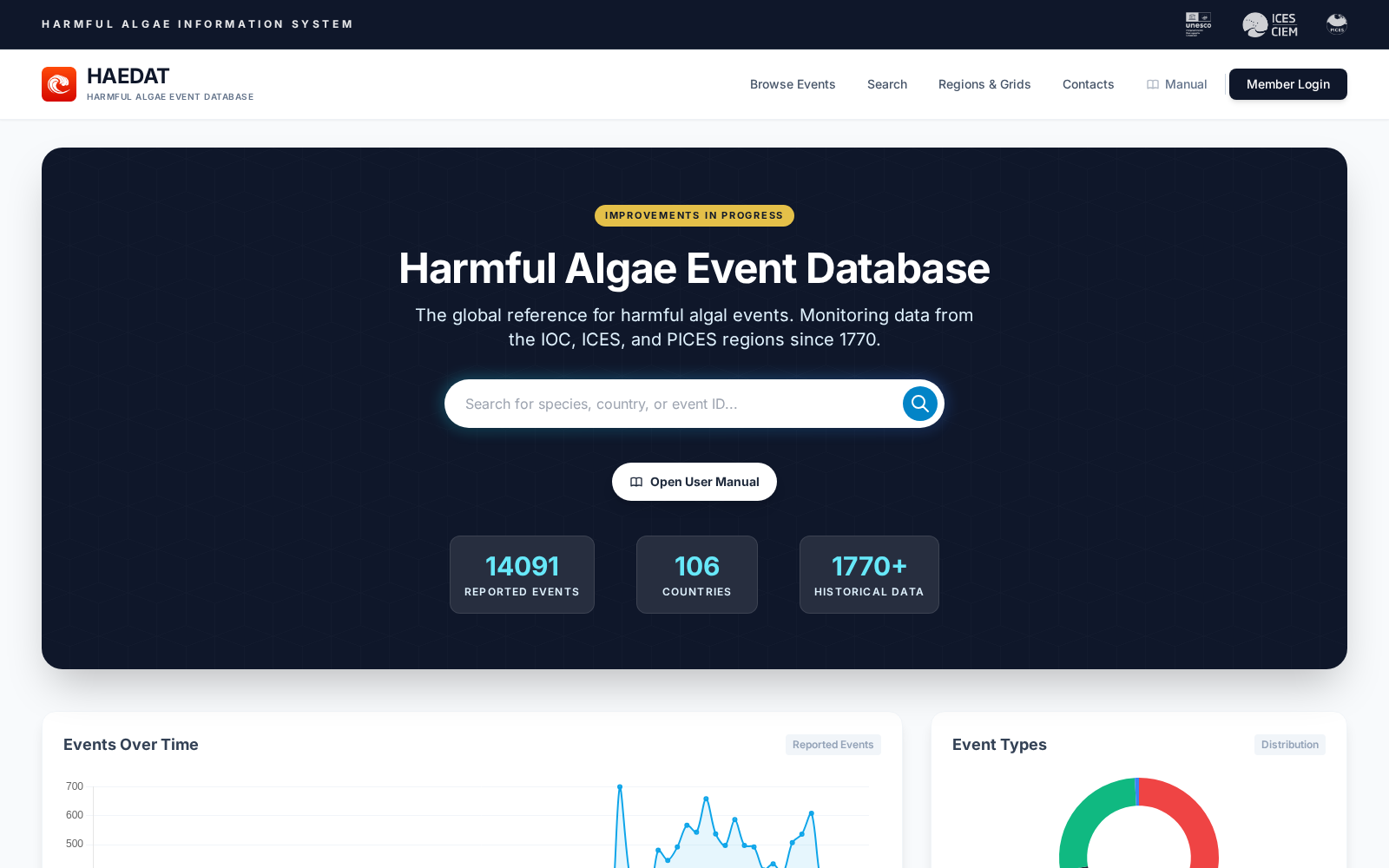The image size is (1389, 868).
Task: Go to the Search navigation item
Action: [x=887, y=84]
